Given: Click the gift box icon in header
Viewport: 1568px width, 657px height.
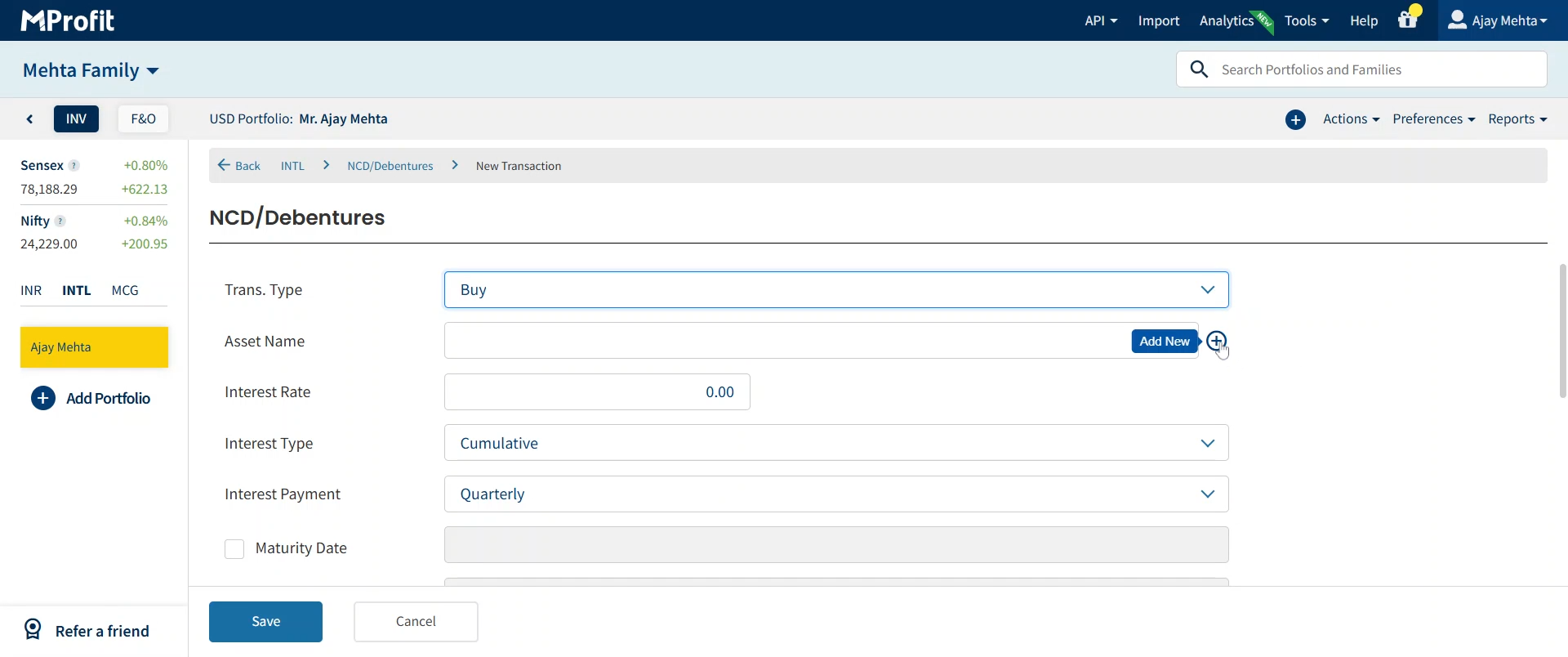Looking at the screenshot, I should tap(1408, 20).
